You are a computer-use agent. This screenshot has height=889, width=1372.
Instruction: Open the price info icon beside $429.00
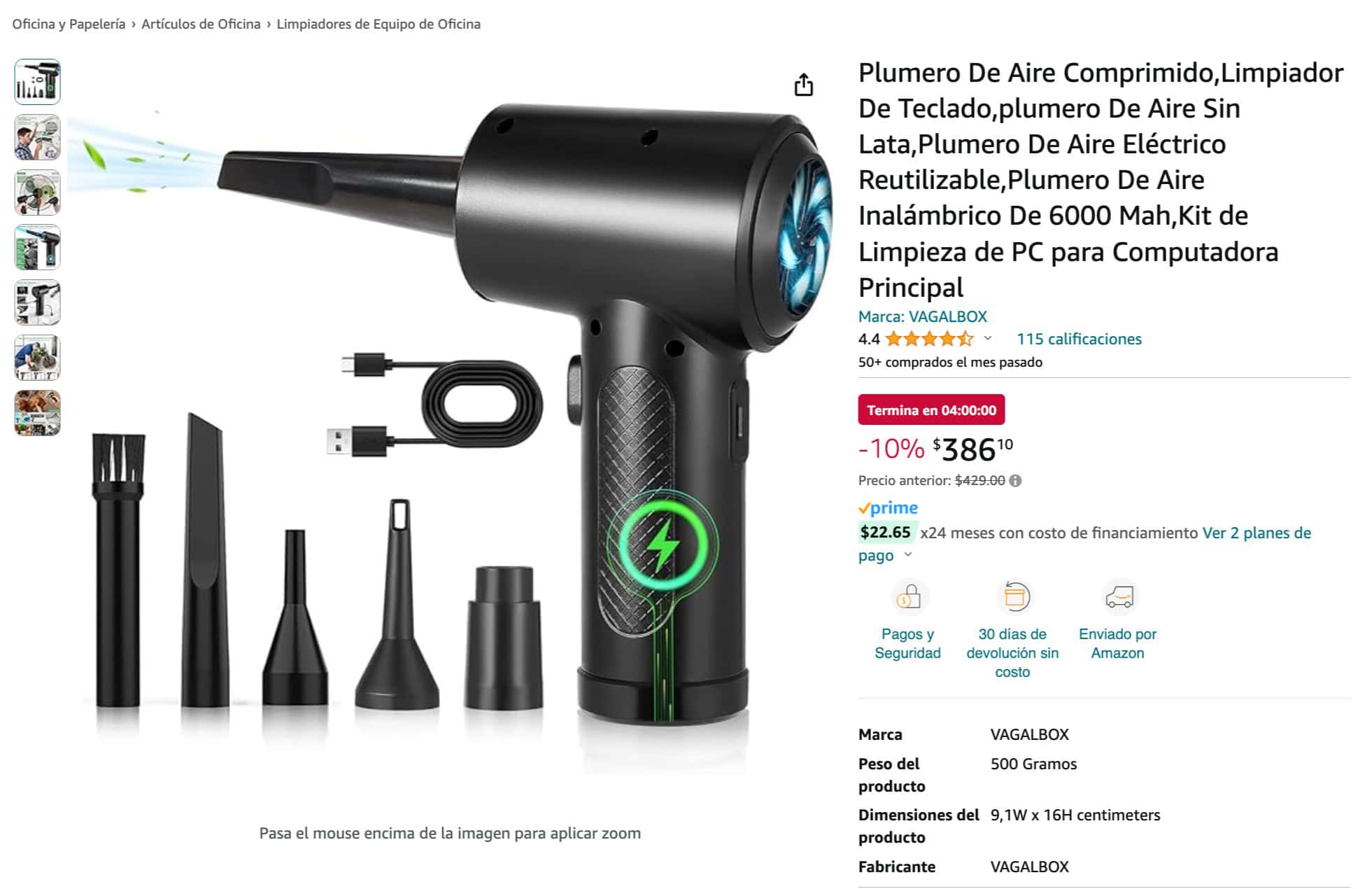click(1015, 481)
